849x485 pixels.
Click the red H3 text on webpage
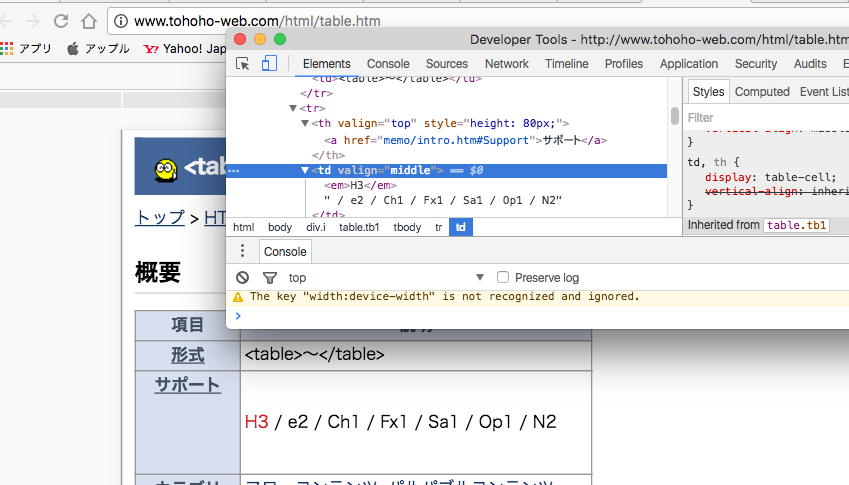pyautogui.click(x=257, y=422)
